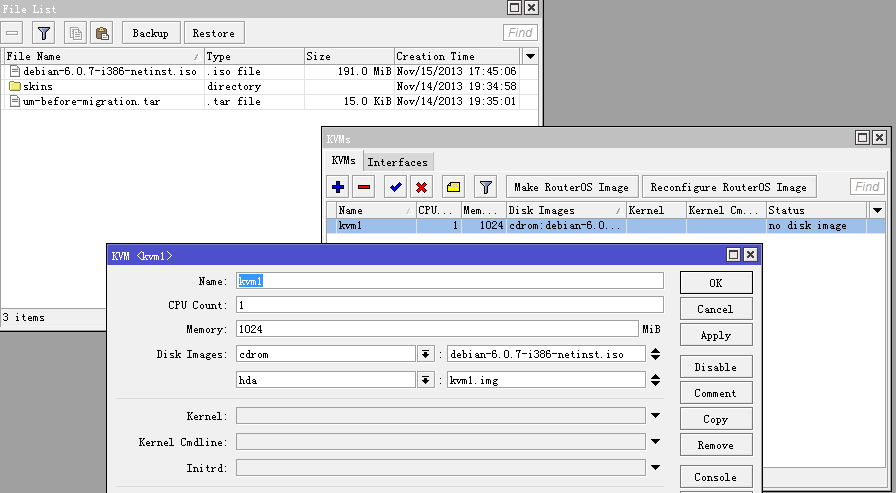Remove KVM using the red minus icon
This screenshot has height=493, width=896.
364,187
